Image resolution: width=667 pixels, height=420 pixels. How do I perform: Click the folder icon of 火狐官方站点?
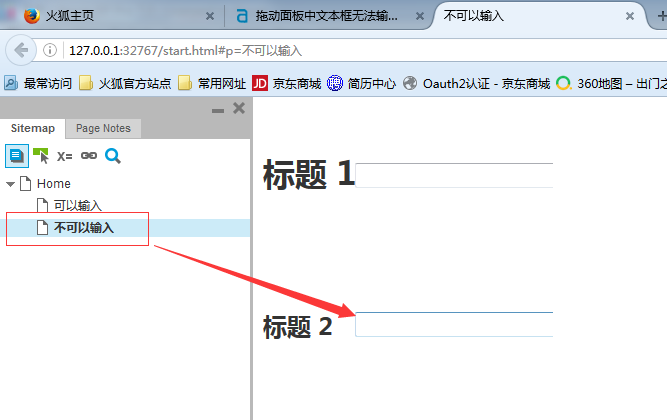[x=86, y=83]
